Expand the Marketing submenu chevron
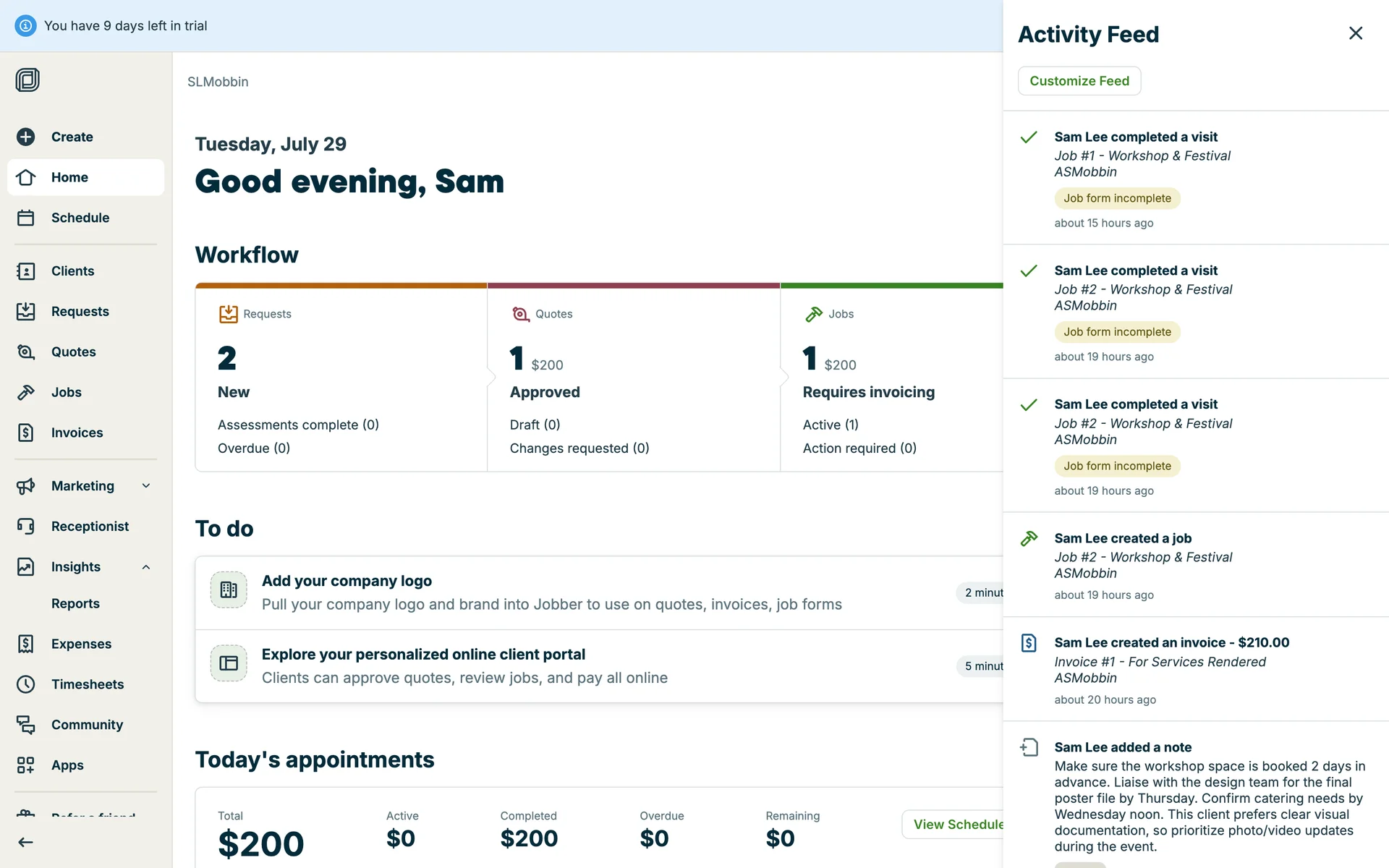The width and height of the screenshot is (1389, 868). [x=146, y=486]
